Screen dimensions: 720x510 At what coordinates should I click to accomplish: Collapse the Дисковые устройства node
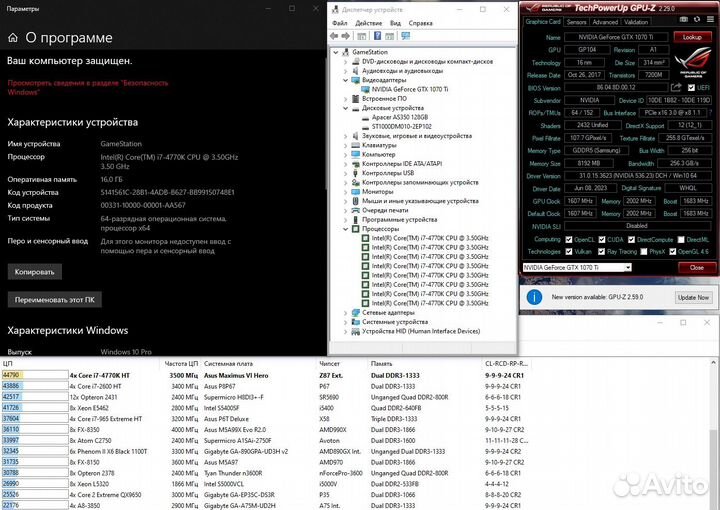pyautogui.click(x=345, y=108)
